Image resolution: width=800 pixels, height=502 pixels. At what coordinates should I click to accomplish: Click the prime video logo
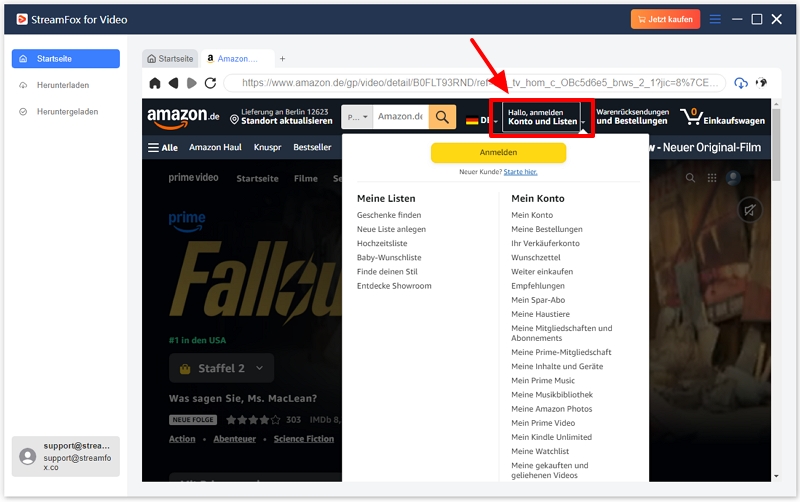tap(193, 178)
